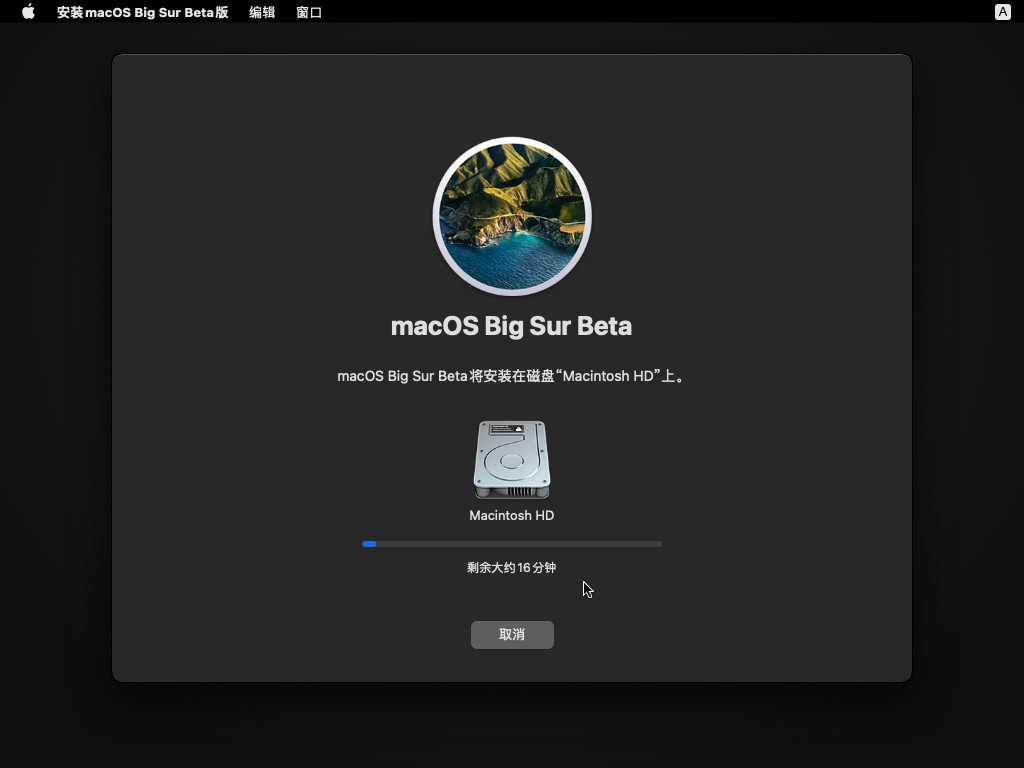
Task: Click the installation progress bar
Action: [512, 544]
